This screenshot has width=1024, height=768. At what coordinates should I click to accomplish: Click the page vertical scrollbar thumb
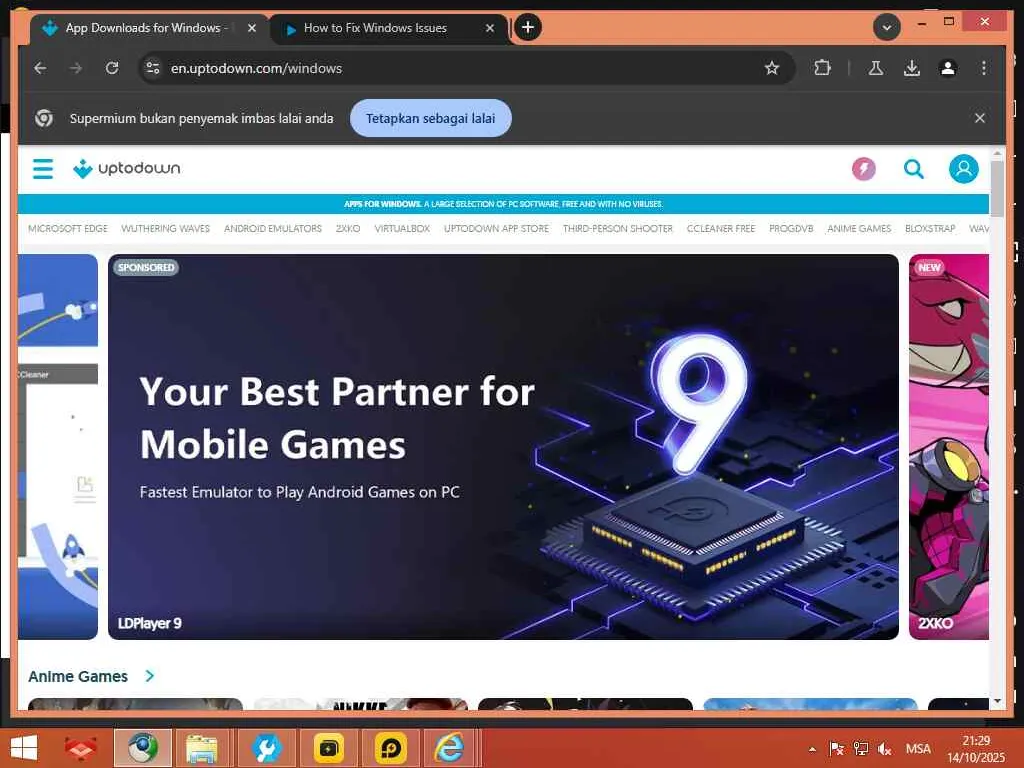(x=997, y=188)
